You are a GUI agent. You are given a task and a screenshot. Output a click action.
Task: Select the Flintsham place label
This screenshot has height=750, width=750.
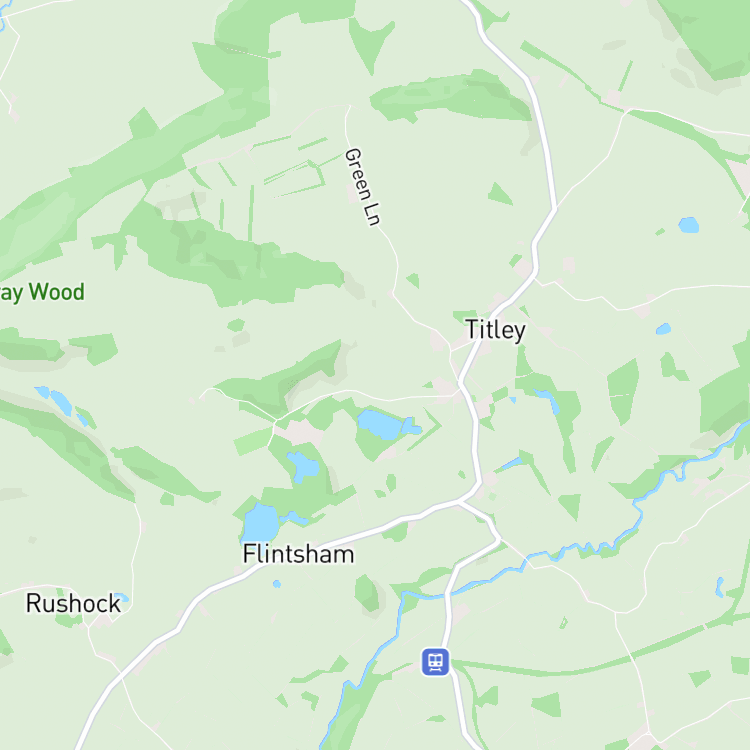298,554
